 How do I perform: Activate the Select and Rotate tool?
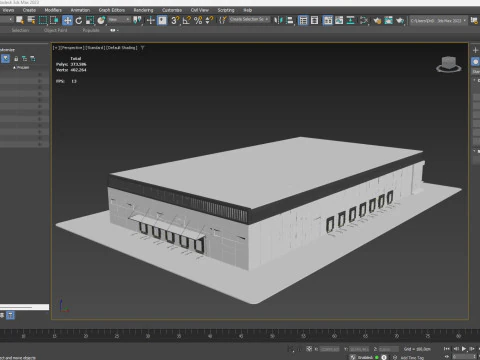pyautogui.click(x=79, y=20)
